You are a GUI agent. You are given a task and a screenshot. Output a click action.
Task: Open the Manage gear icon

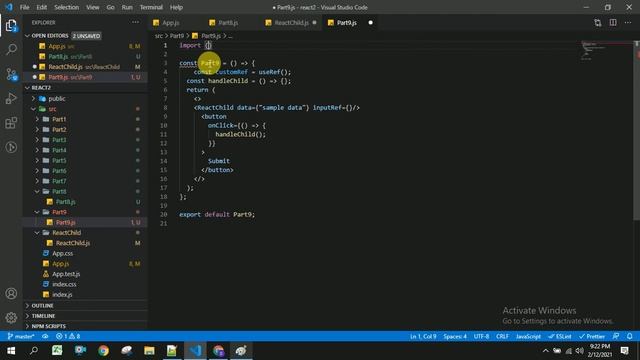pos(11,317)
